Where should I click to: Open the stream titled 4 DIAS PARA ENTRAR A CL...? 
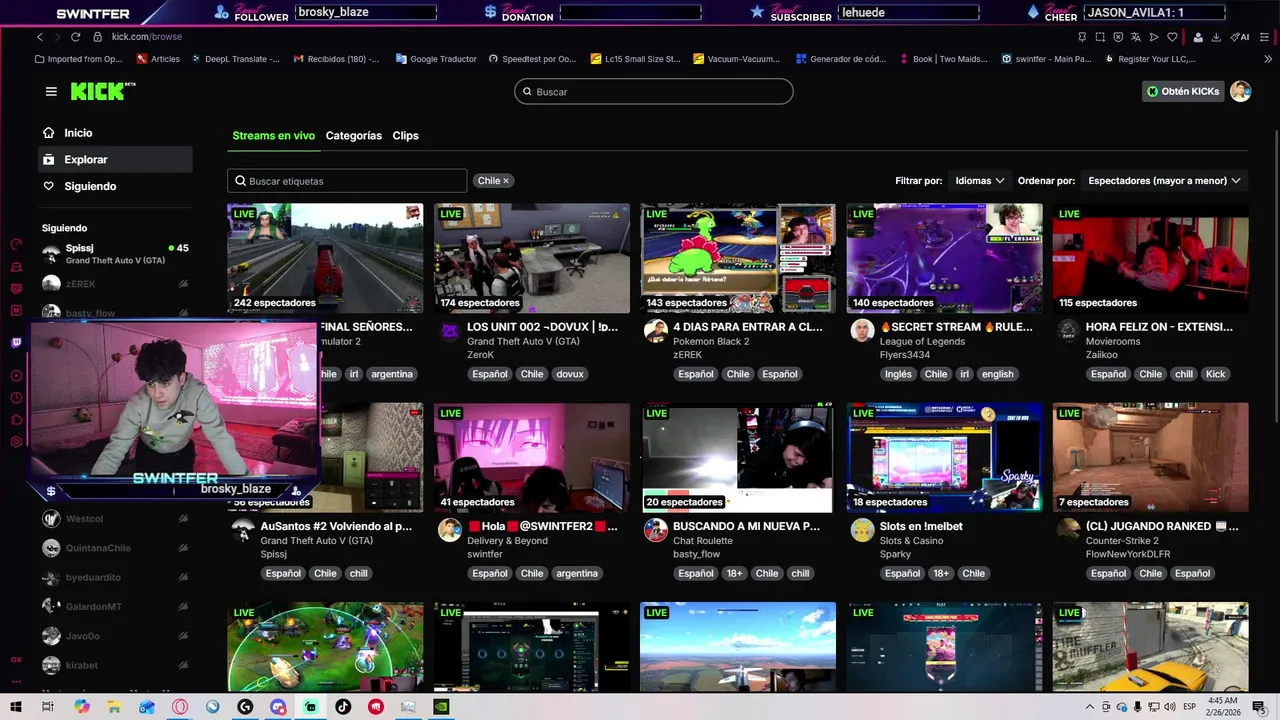pyautogui.click(x=748, y=327)
